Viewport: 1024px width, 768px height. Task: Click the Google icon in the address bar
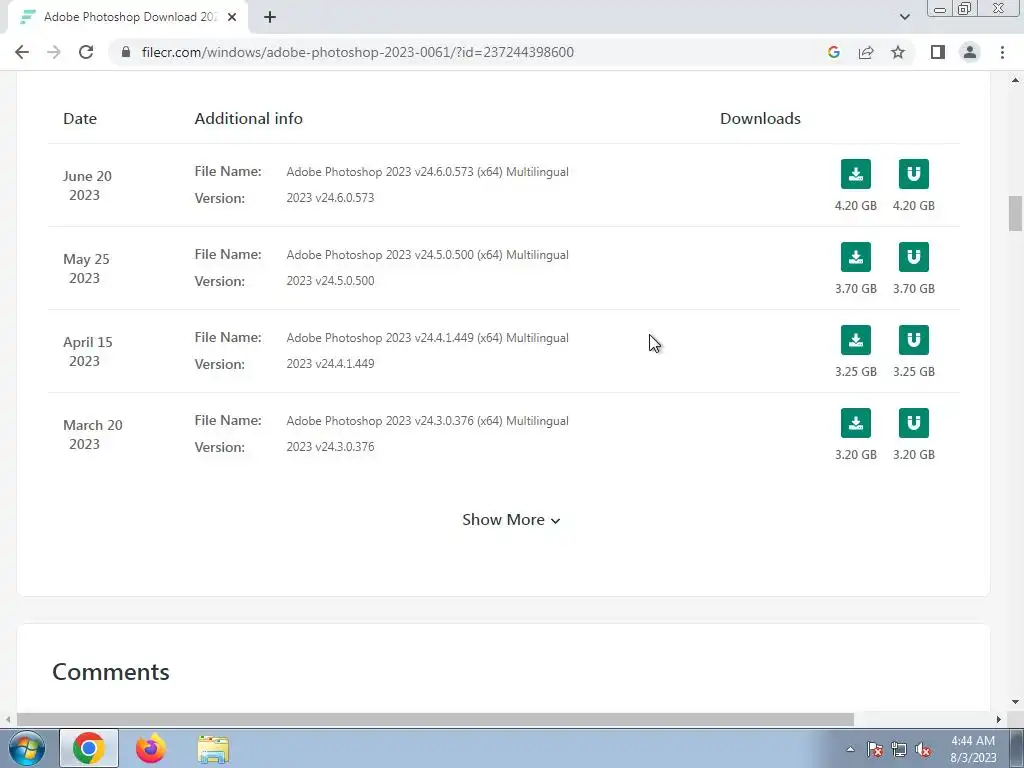tap(833, 52)
